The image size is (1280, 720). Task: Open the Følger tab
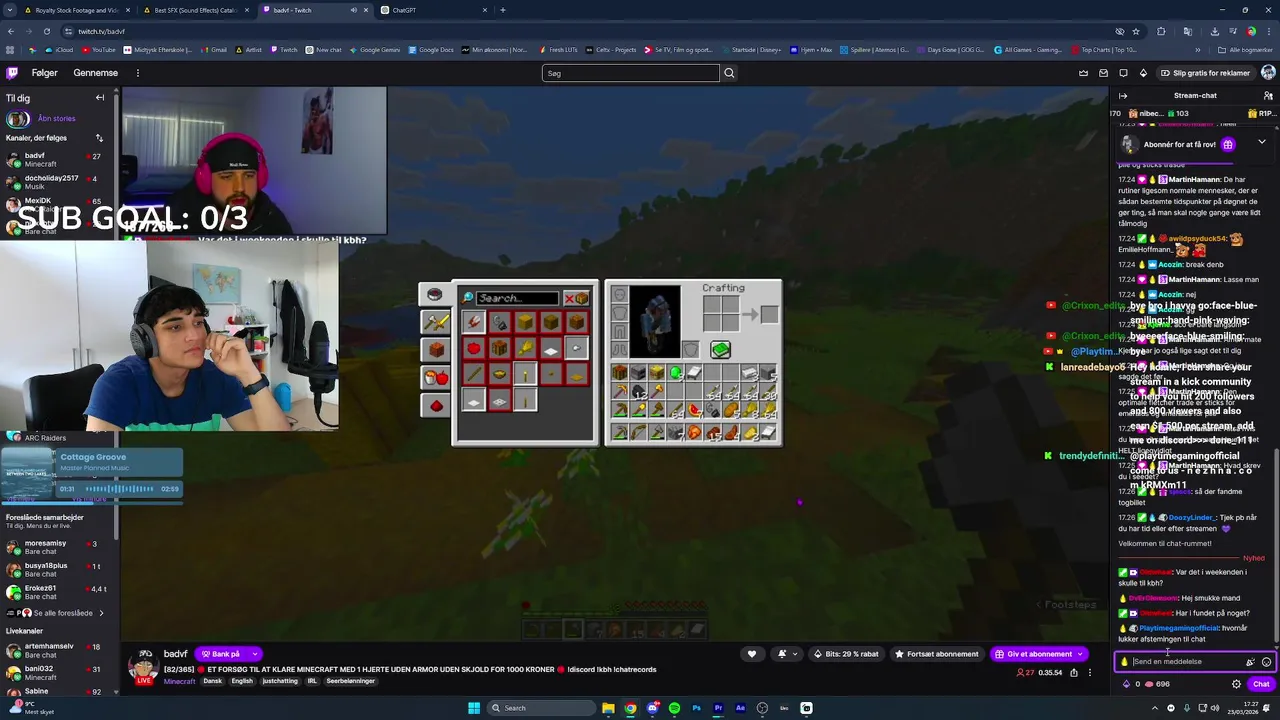coord(44,73)
